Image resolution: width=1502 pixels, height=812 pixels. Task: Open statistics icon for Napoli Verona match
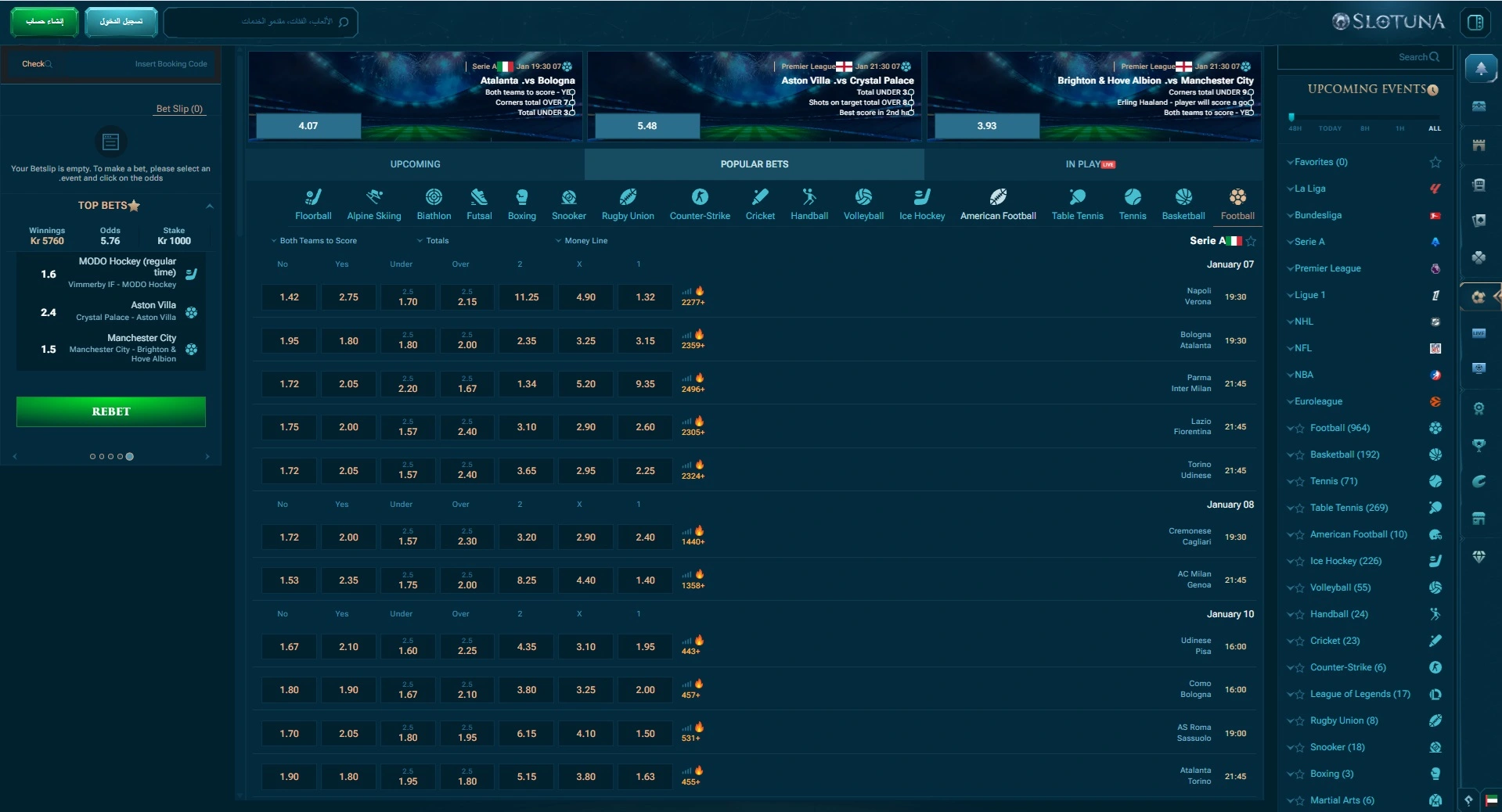pyautogui.click(x=686, y=291)
